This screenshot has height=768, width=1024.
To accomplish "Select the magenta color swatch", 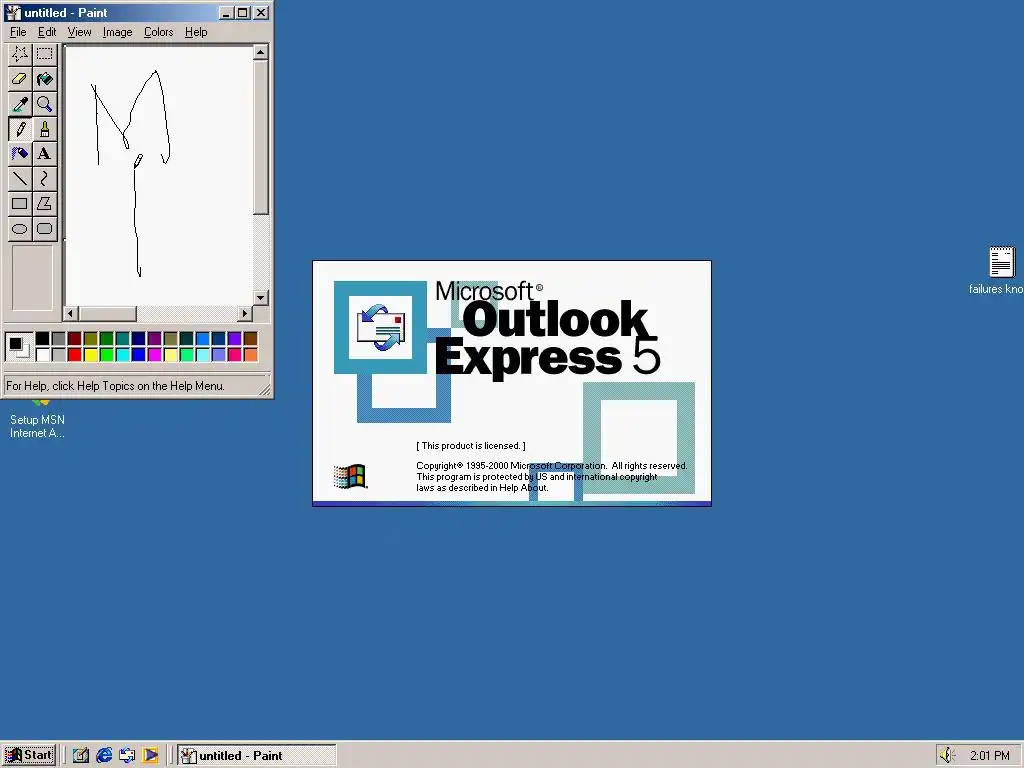I will coord(154,355).
